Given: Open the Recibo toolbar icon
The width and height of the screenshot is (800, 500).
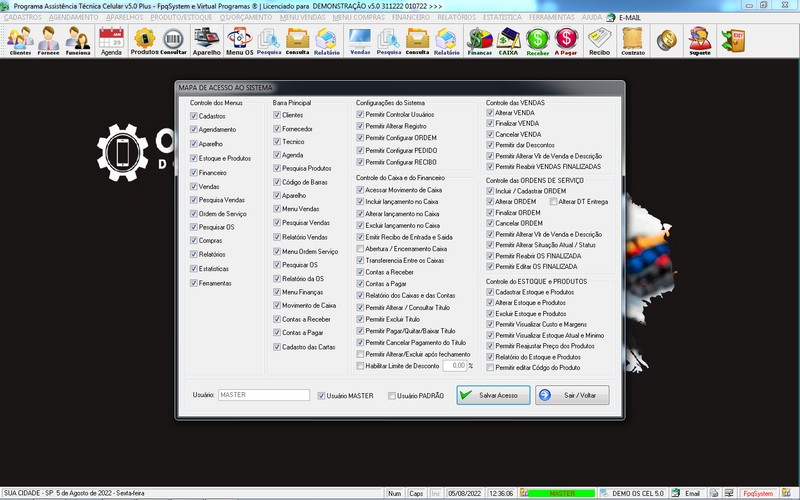Looking at the screenshot, I should click(x=599, y=40).
